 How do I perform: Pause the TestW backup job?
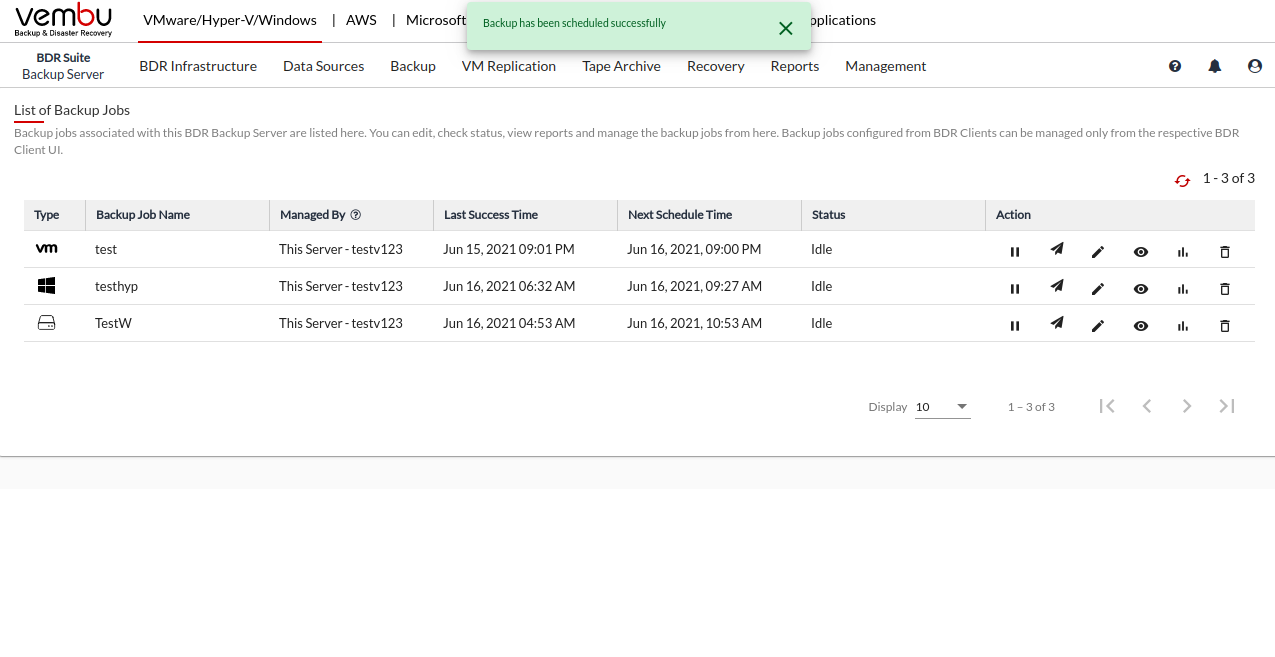(1015, 326)
